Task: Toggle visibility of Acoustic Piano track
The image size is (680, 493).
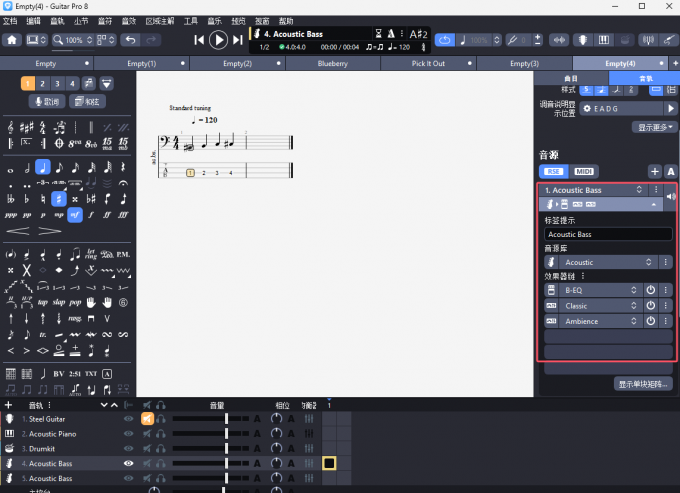Action: pyautogui.click(x=128, y=434)
